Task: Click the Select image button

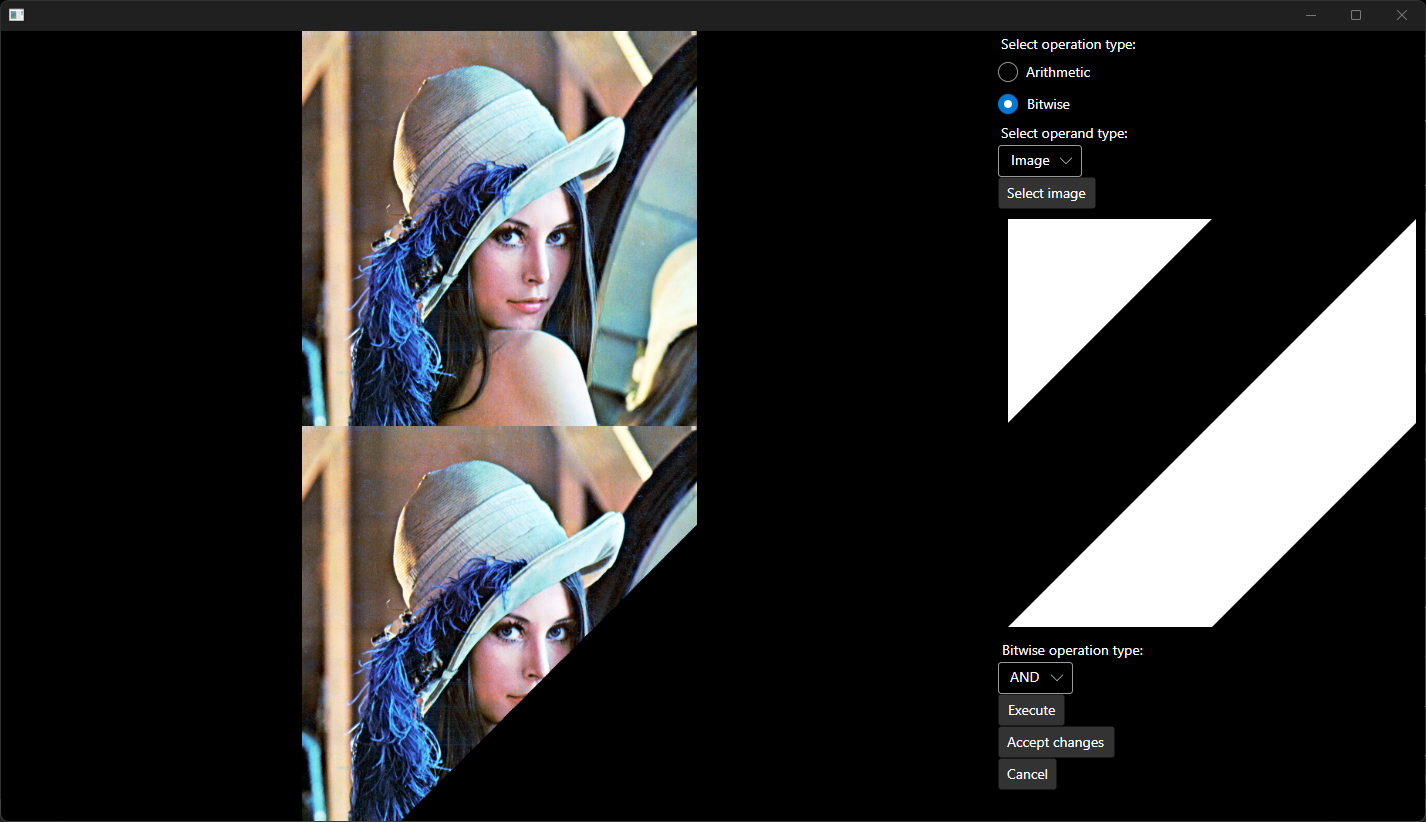Action: 1046,193
